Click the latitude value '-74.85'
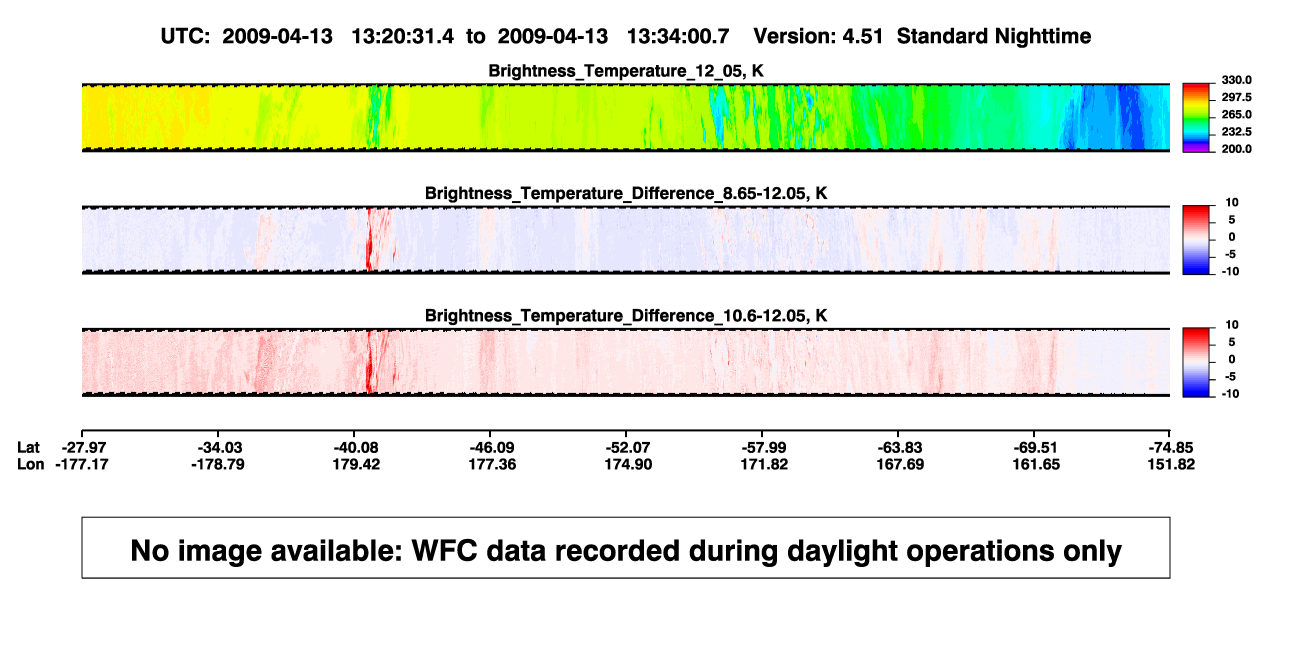 click(x=1171, y=447)
